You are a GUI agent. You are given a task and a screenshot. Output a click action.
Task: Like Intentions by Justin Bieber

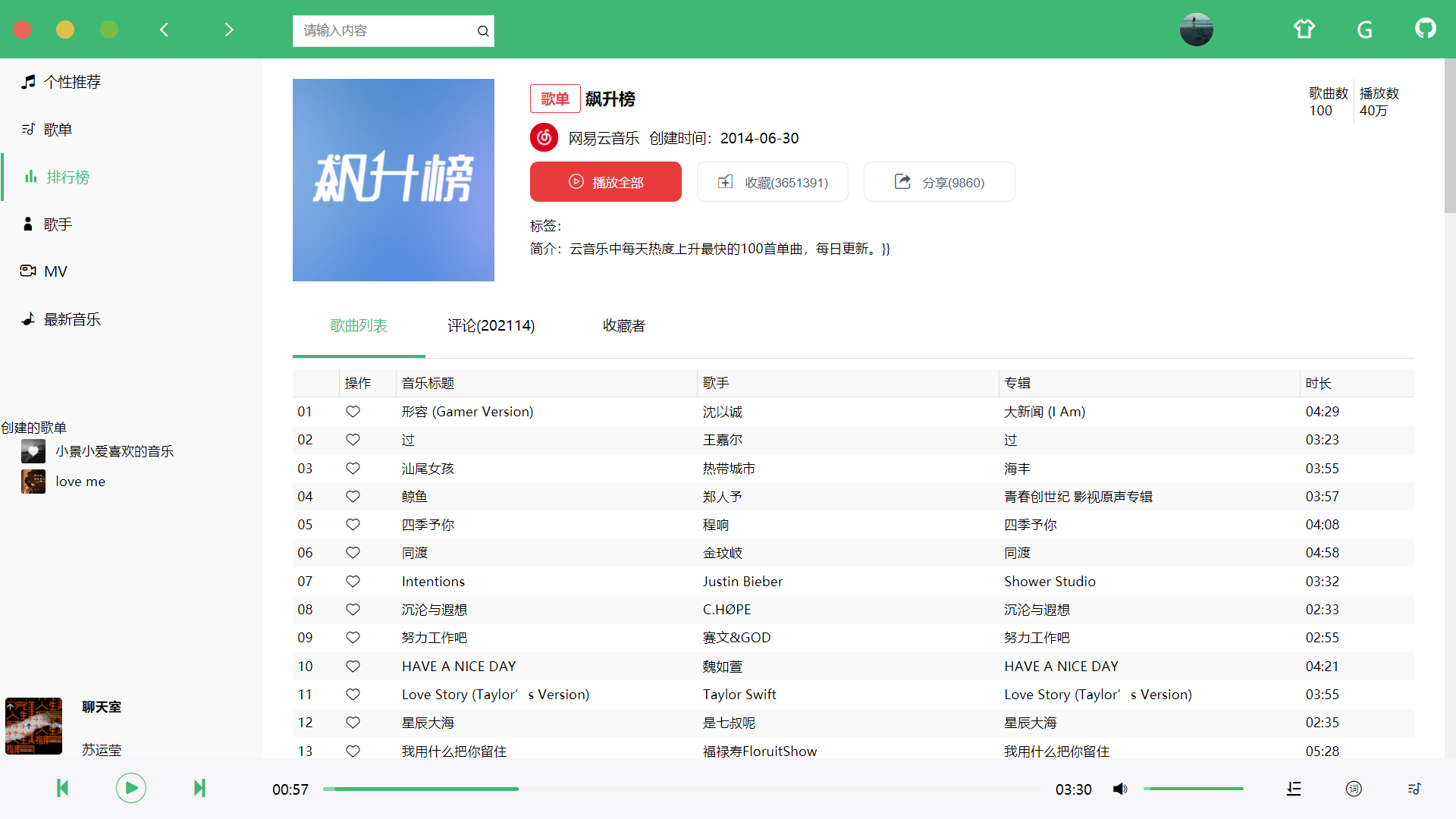[353, 582]
